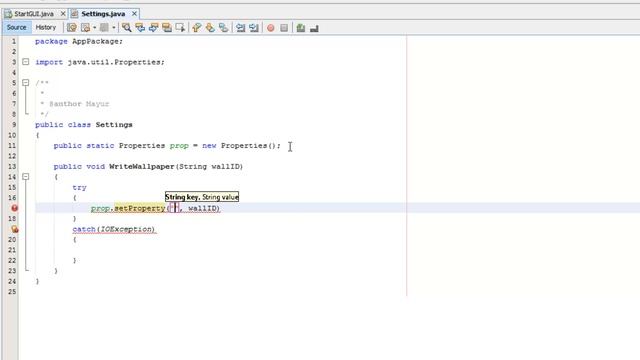Stop macro recording square icon
This screenshot has height=360, width=640.
tap(284, 28)
